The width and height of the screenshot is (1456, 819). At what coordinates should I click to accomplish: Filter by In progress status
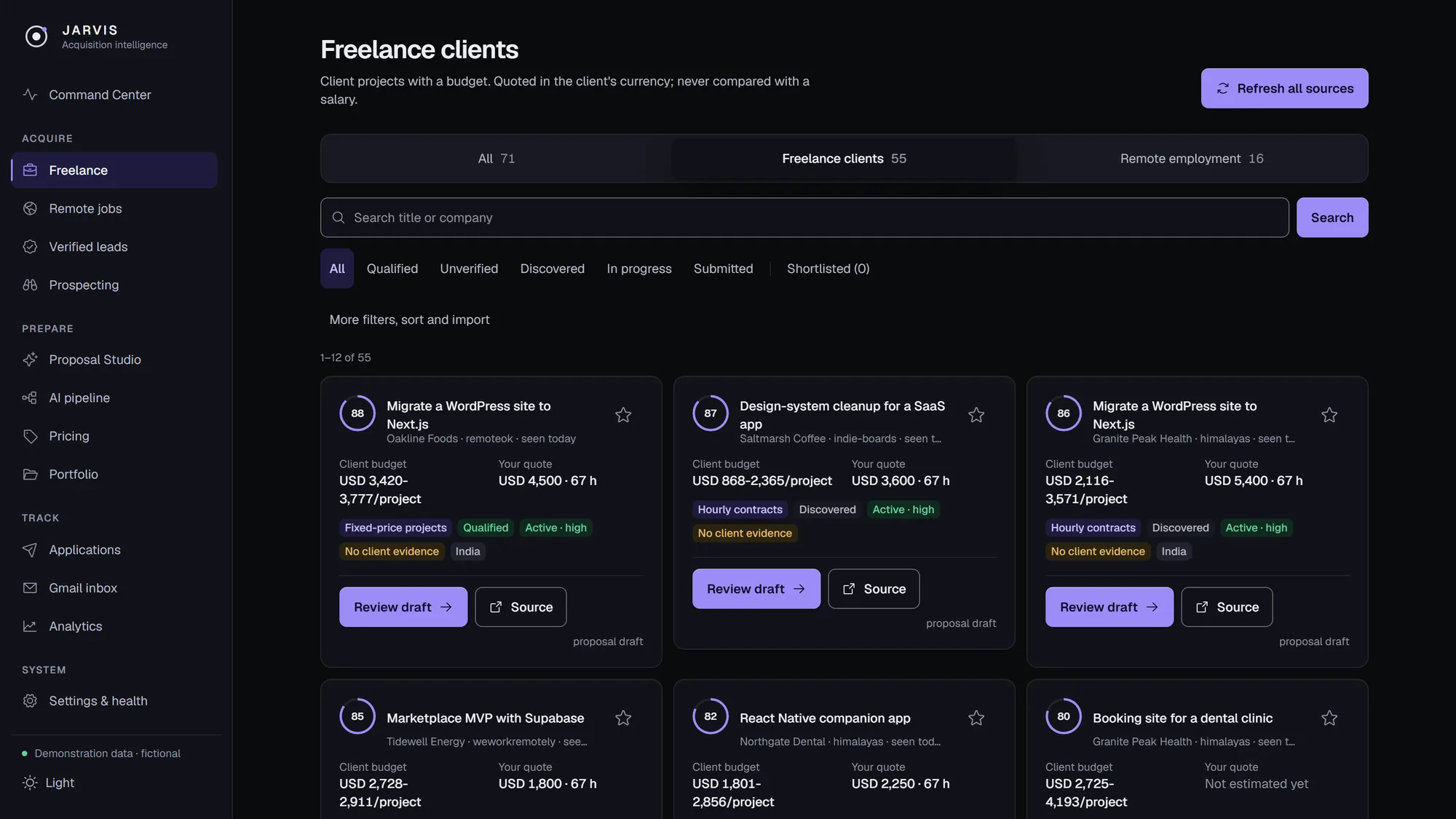tap(639, 269)
